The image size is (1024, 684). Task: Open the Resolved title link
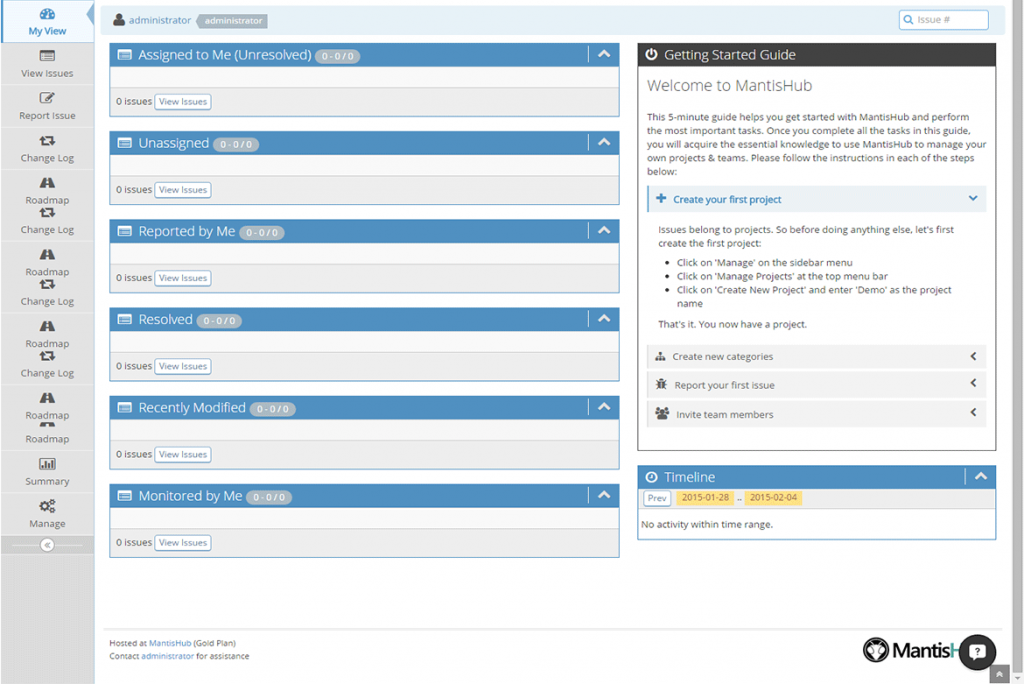click(x=165, y=319)
